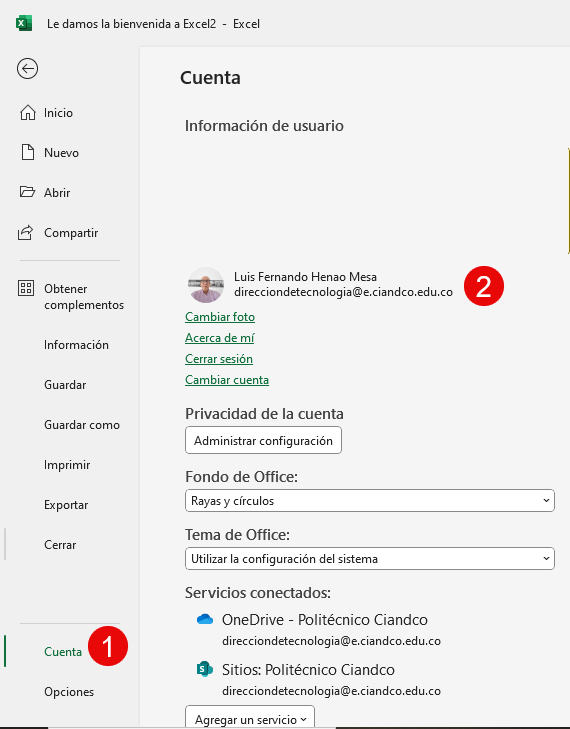
Task: Click the Compartir share icon
Action: (26, 232)
